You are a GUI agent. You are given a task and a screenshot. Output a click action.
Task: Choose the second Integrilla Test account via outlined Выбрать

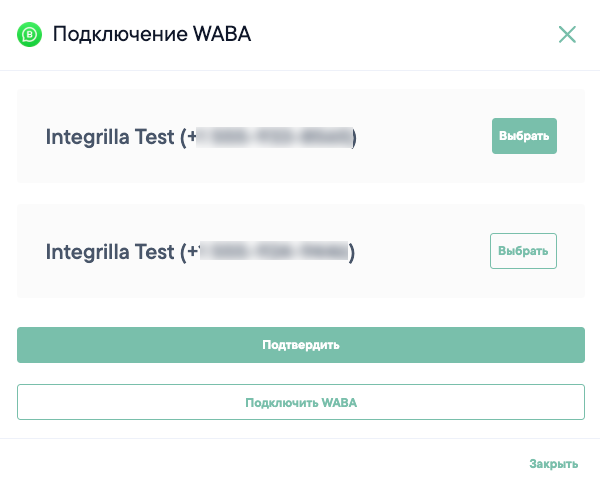point(523,251)
